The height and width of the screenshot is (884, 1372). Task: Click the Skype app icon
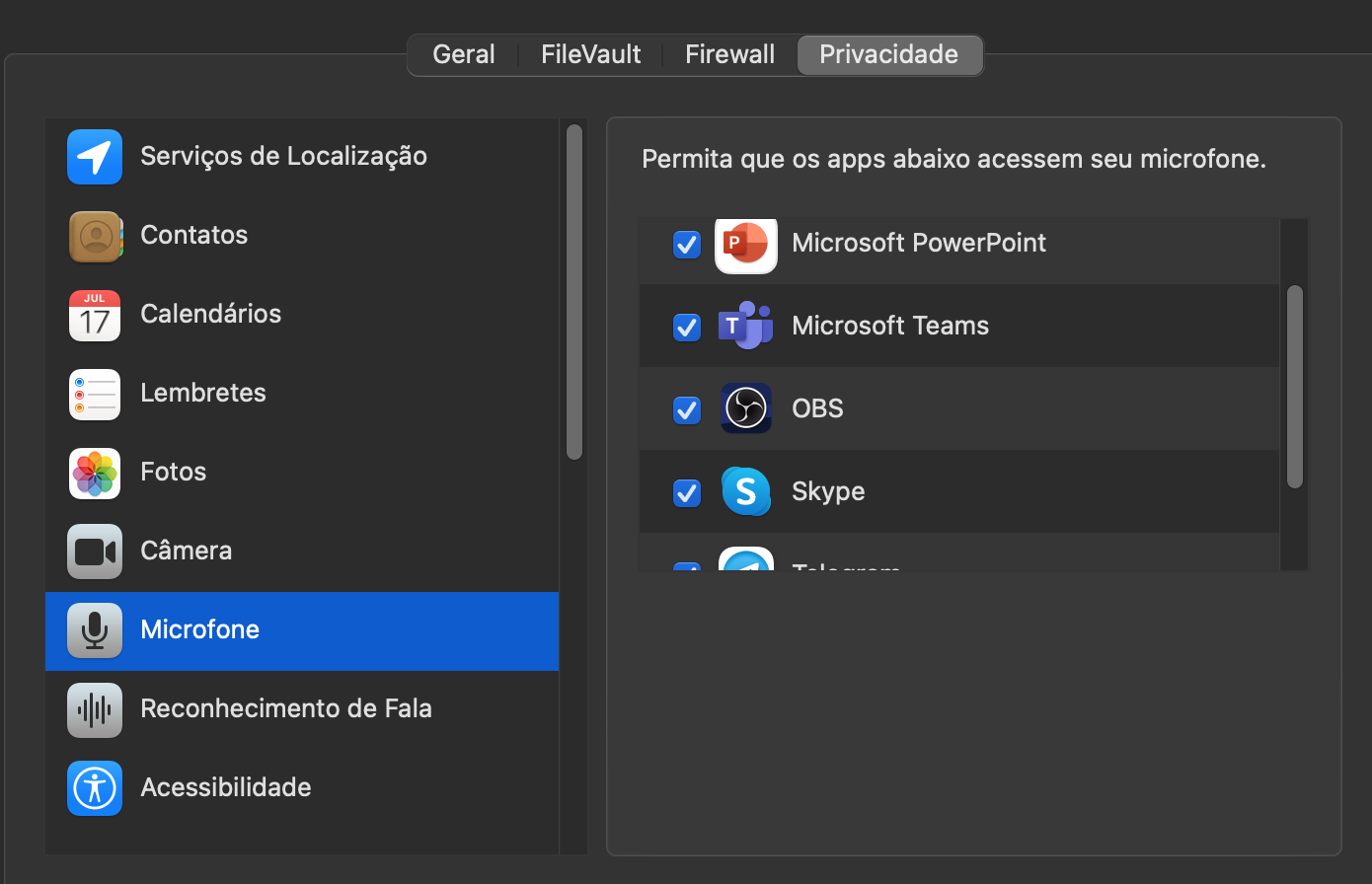(746, 491)
